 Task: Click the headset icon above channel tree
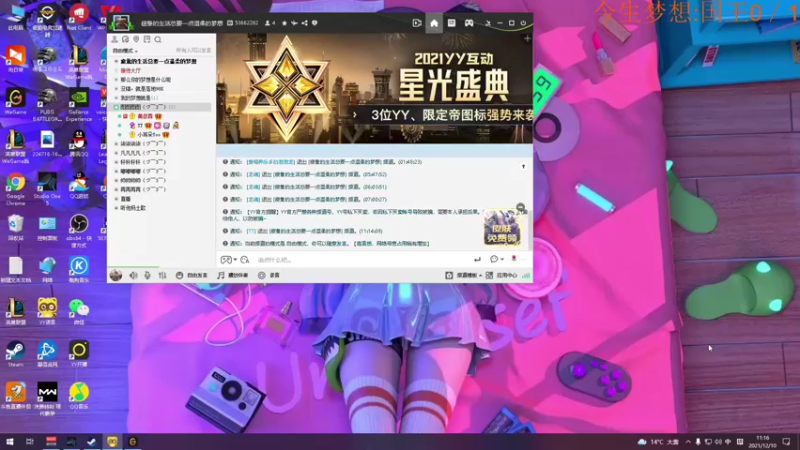pos(126,39)
